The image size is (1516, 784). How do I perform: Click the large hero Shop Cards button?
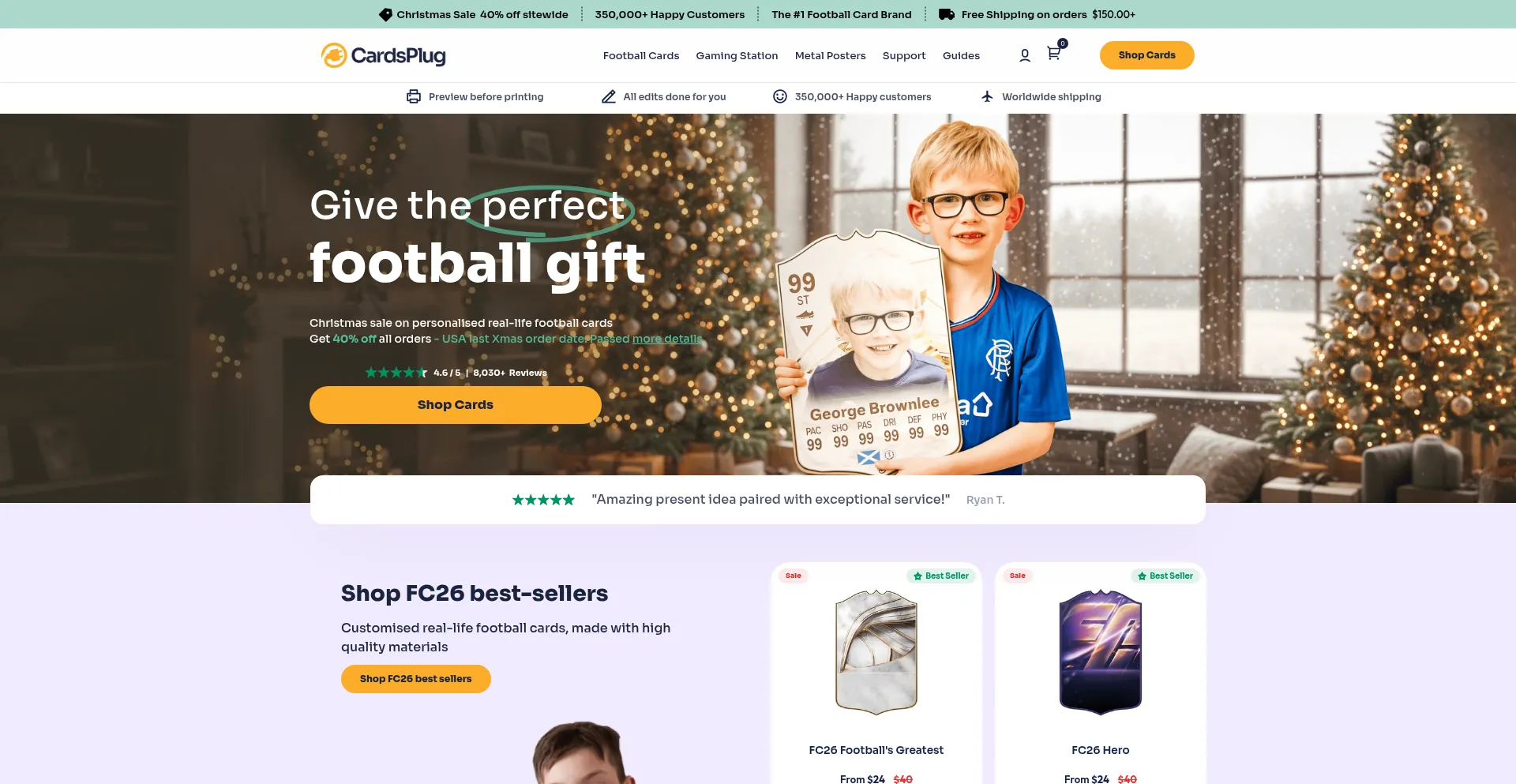point(456,405)
